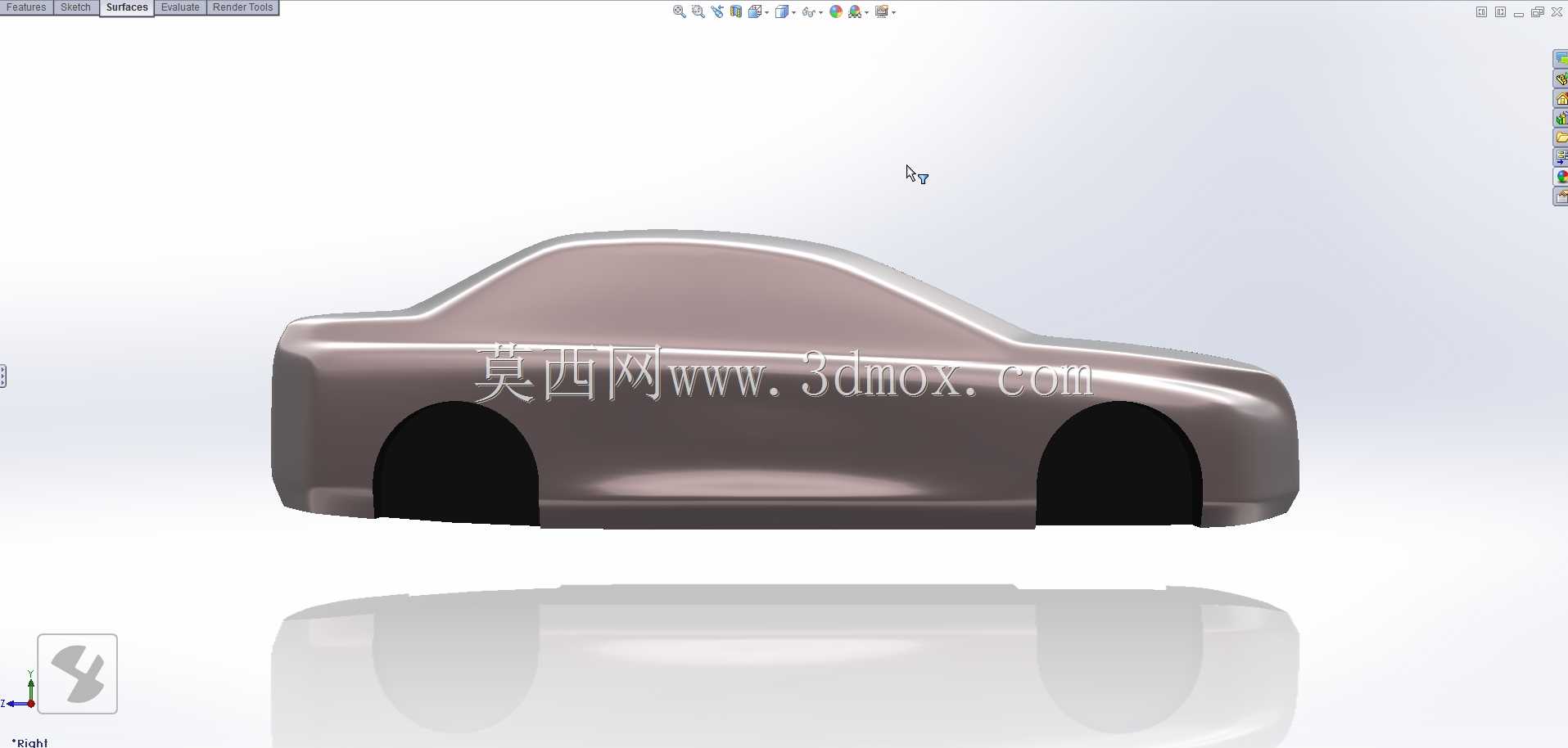Image resolution: width=1568 pixels, height=748 pixels.
Task: Click the collapse-left panel button at top right
Action: click(x=1481, y=12)
